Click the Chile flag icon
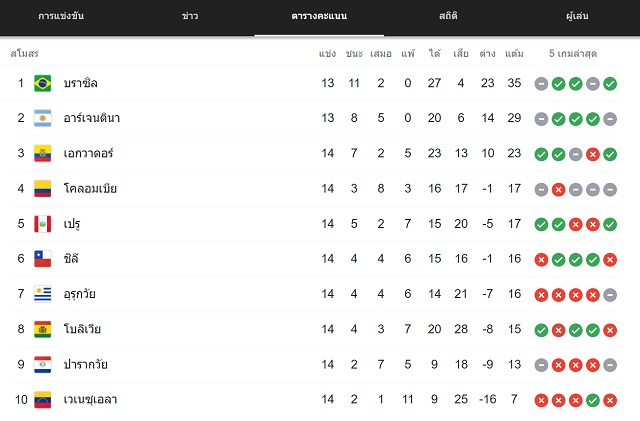Viewport: 640px width, 421px height. coord(42,258)
